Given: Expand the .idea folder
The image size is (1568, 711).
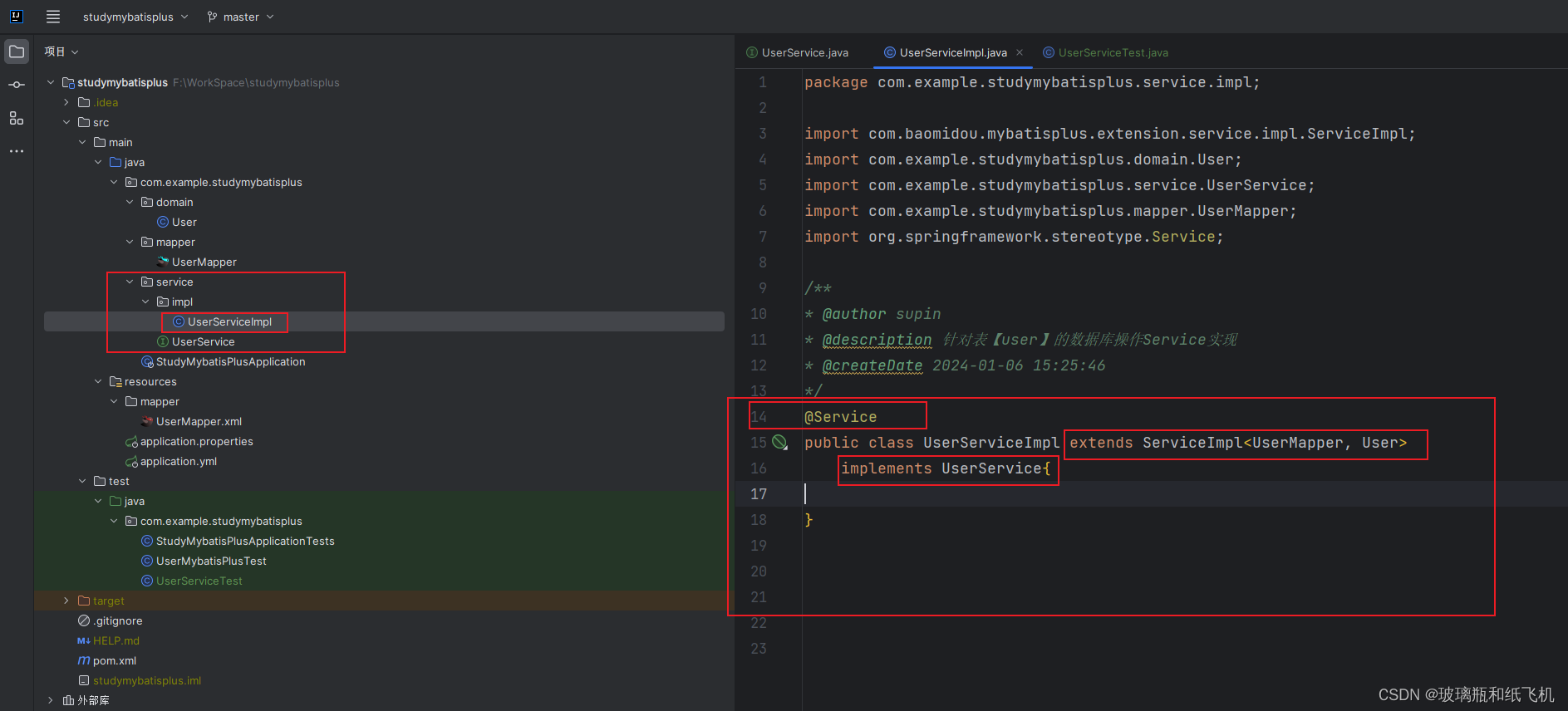Looking at the screenshot, I should (66, 102).
